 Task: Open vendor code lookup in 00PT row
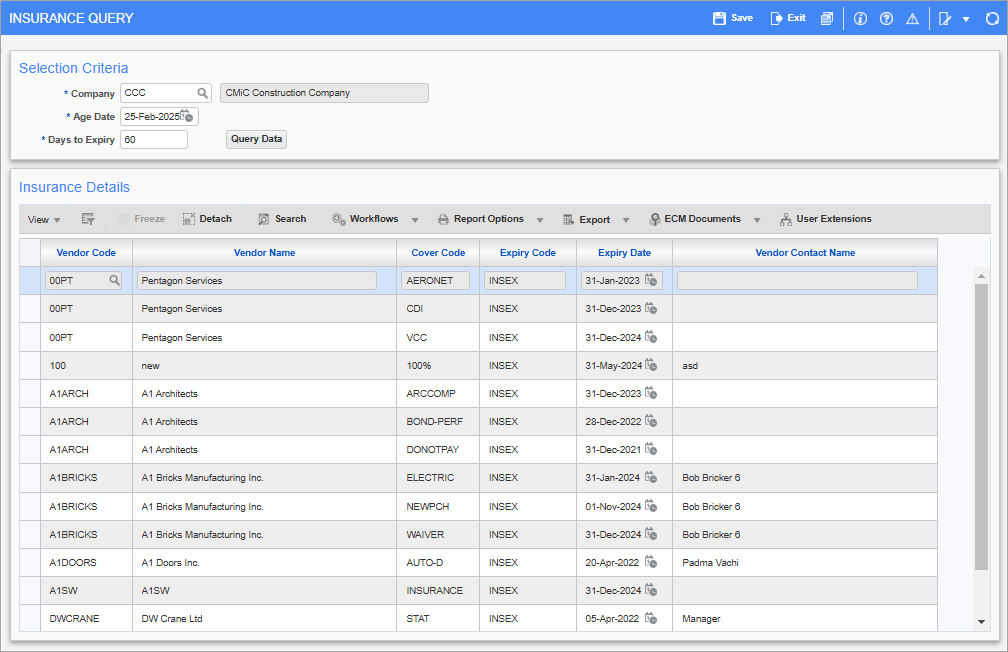114,280
